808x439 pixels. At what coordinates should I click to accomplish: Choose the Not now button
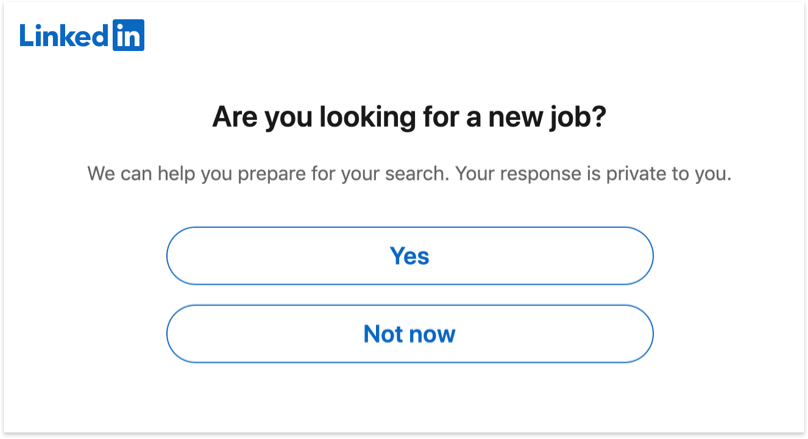(409, 333)
